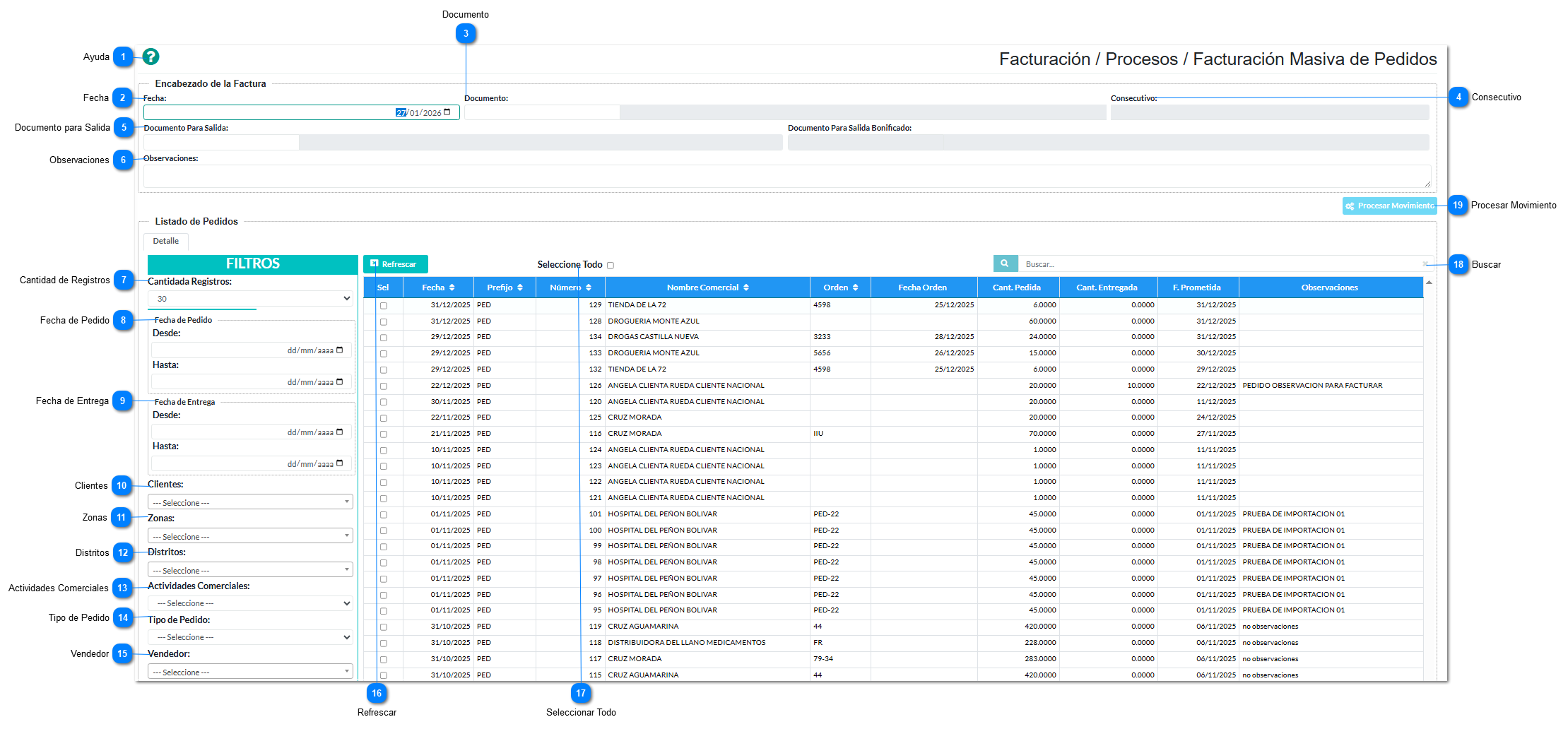Viewport: 1568px width, 729px height.
Task: Select checkbox for pedido 126 row
Action: (x=384, y=386)
